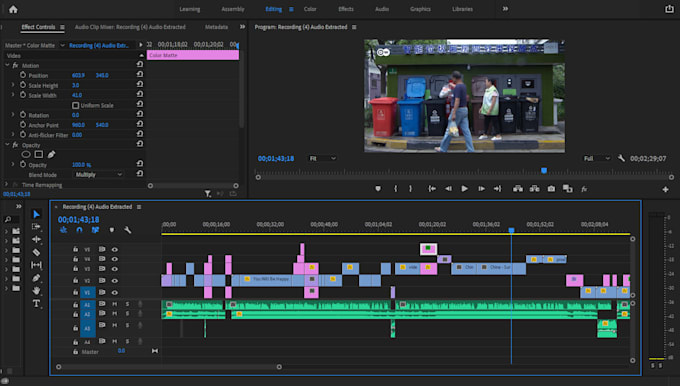Step back one frame
The image size is (680, 386).
tap(448, 189)
